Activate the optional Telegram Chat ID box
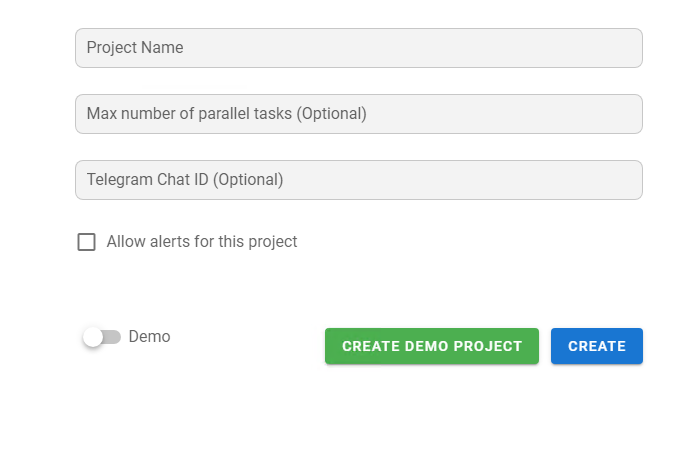Image resolution: width=684 pixels, height=453 pixels. 358,180
